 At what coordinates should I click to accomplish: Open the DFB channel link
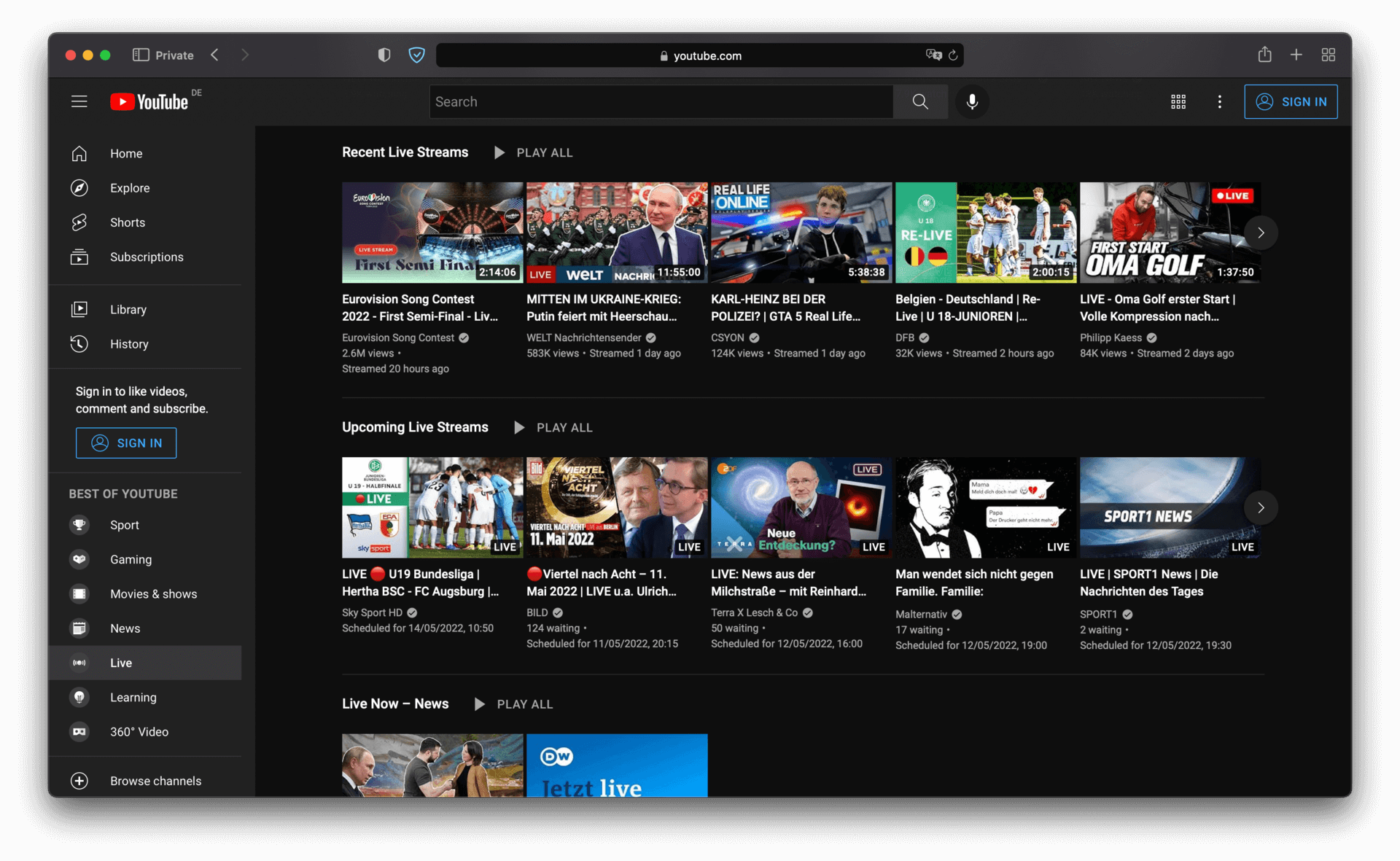tap(905, 338)
